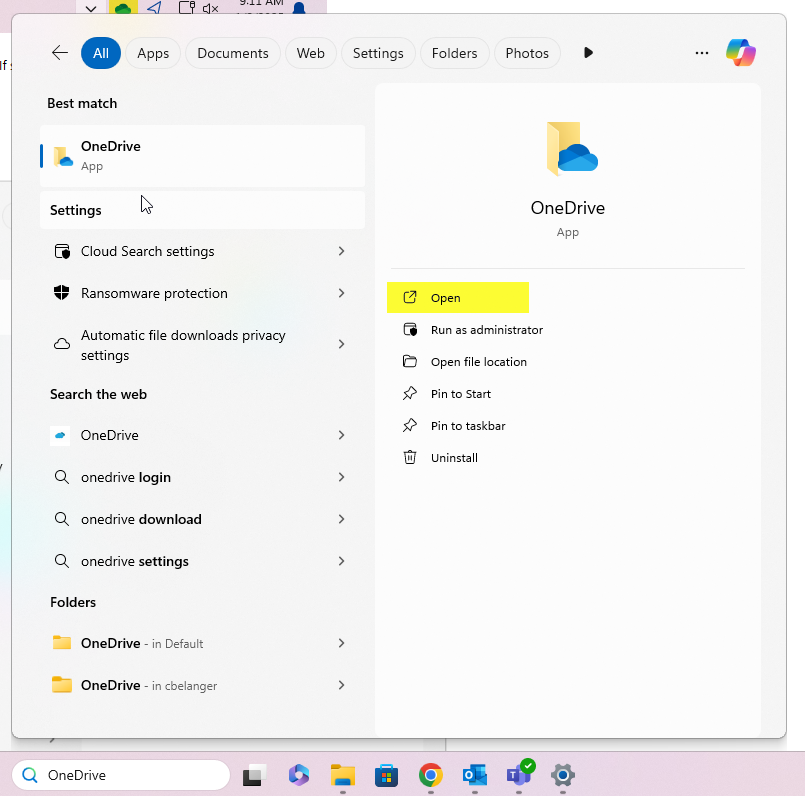805x796 pixels.
Task: Expand the OneDrive web result chevron
Action: 341,435
